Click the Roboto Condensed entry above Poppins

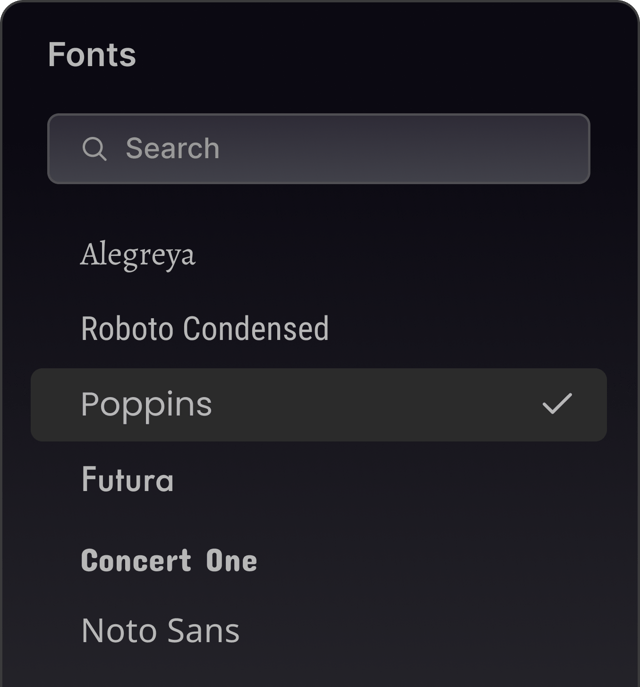tap(205, 329)
